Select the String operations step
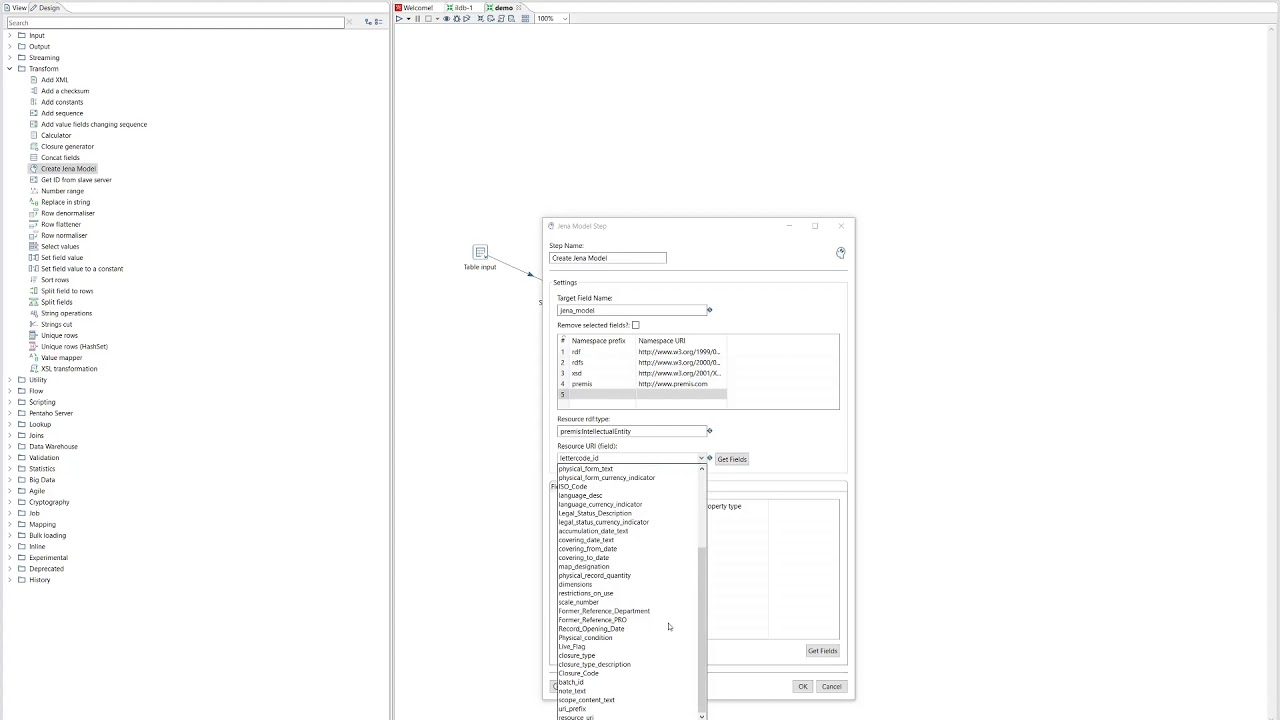The image size is (1280, 720). coord(66,313)
